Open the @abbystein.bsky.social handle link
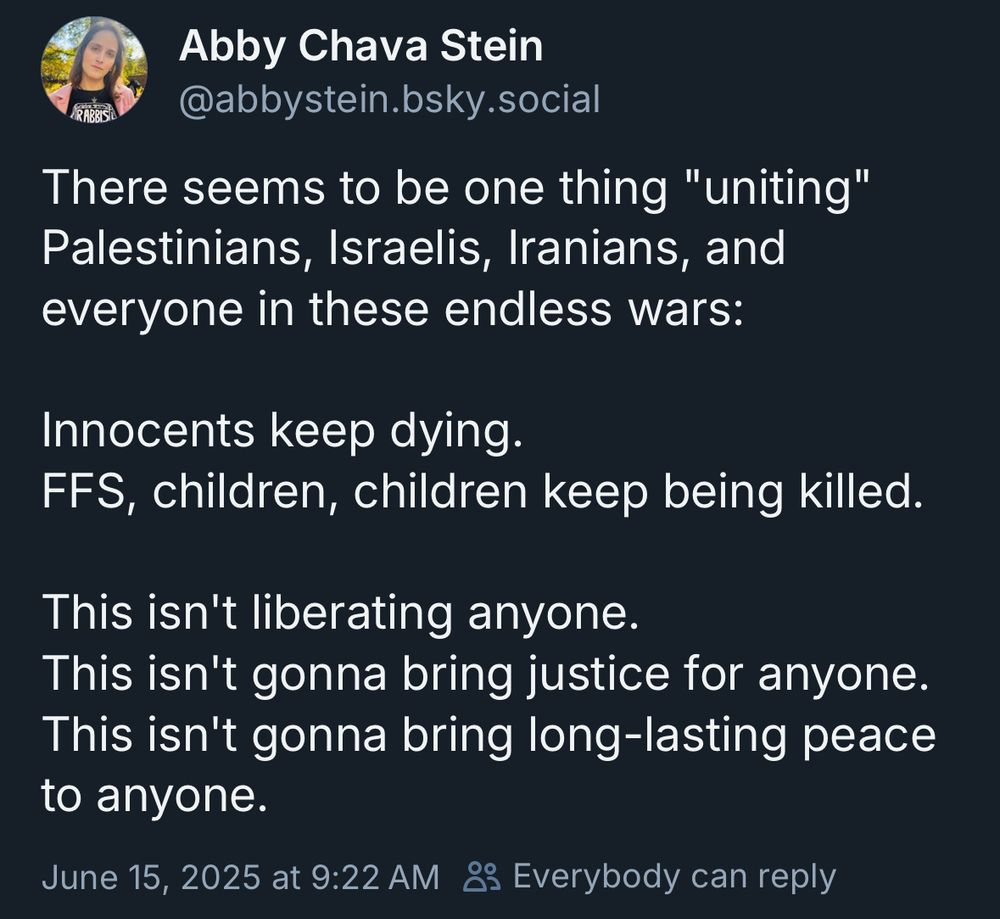The height and width of the screenshot is (919, 1000). (x=389, y=99)
